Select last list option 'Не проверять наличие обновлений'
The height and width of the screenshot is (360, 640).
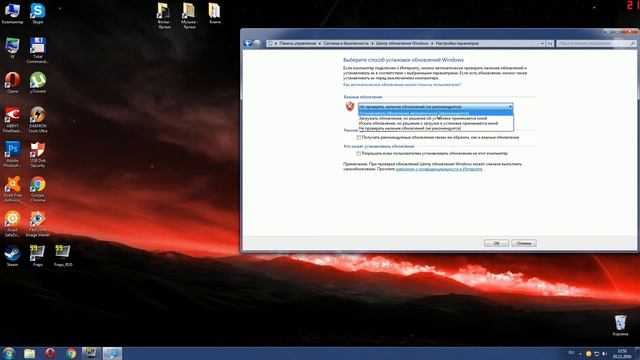pyautogui.click(x=436, y=128)
